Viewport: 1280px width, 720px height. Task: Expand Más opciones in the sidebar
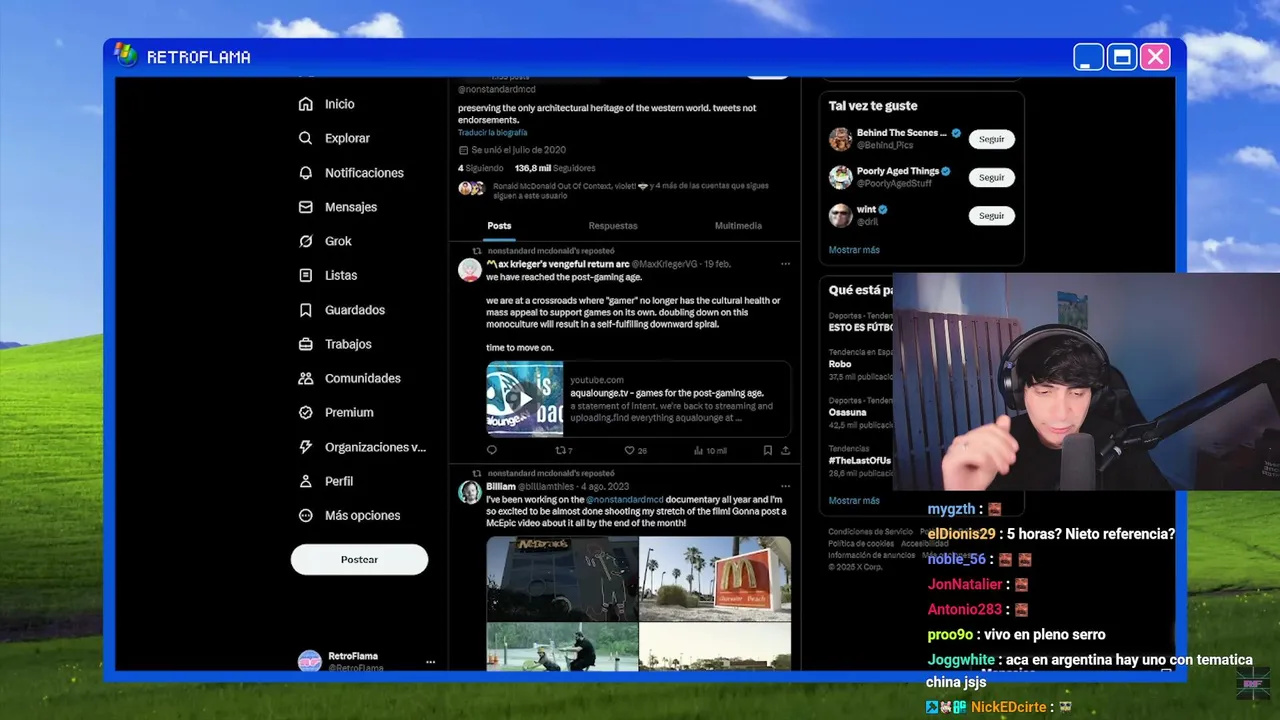point(349,515)
